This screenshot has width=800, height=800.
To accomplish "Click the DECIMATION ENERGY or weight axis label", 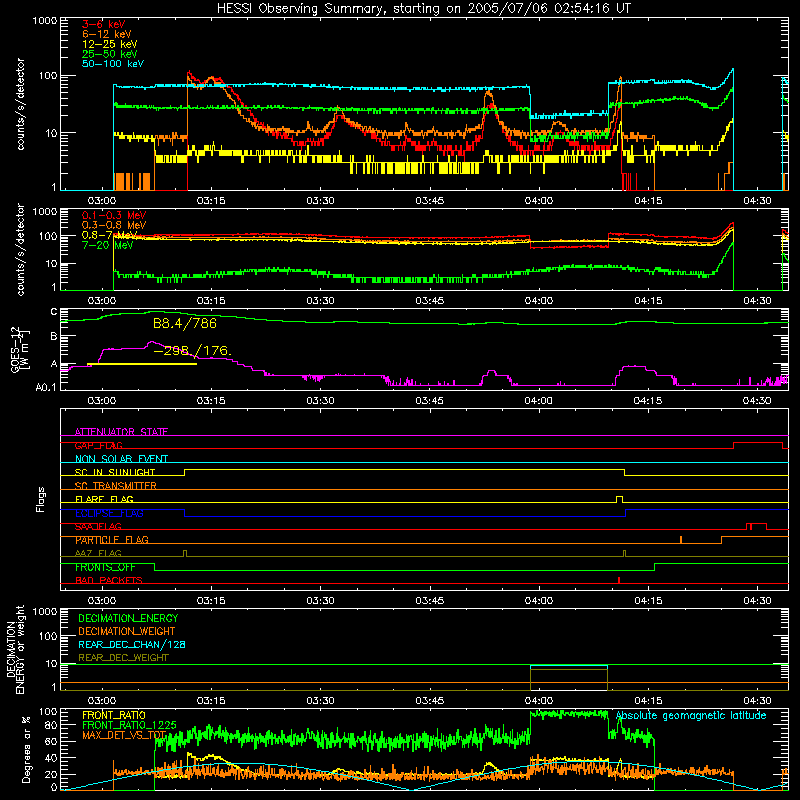I will point(15,649).
